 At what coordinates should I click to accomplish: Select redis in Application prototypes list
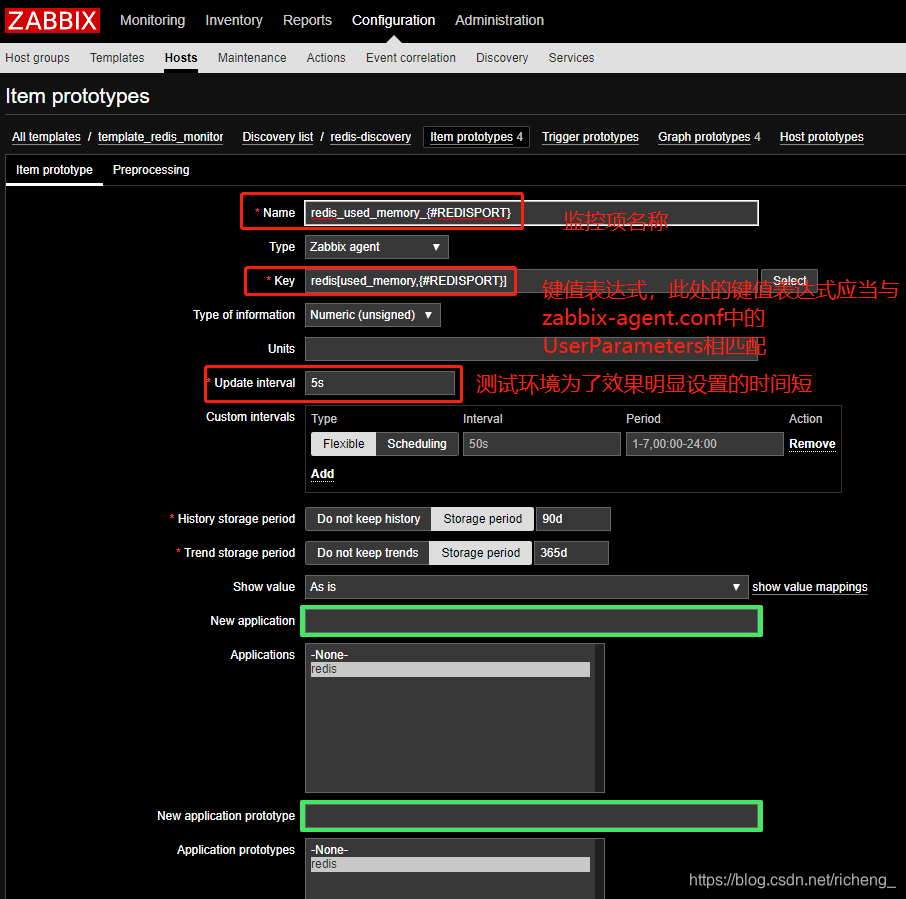[450, 864]
